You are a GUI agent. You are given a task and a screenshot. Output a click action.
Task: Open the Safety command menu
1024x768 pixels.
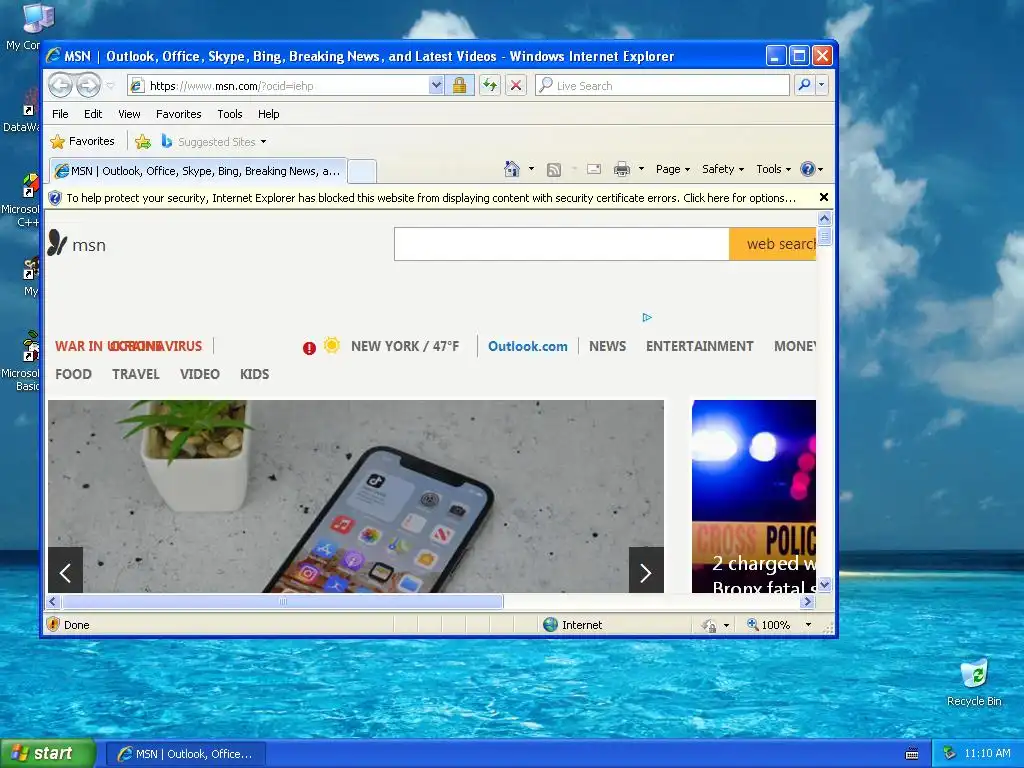[x=722, y=169]
